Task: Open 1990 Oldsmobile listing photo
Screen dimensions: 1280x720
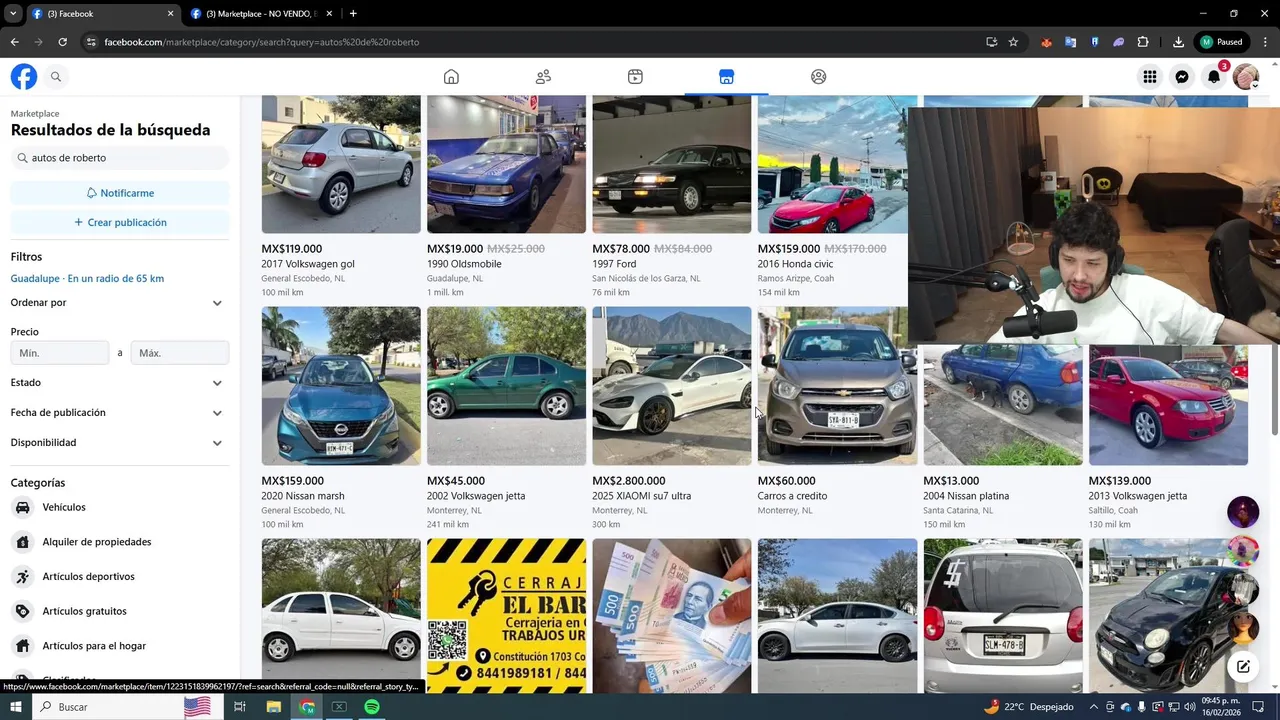Action: 506,164
